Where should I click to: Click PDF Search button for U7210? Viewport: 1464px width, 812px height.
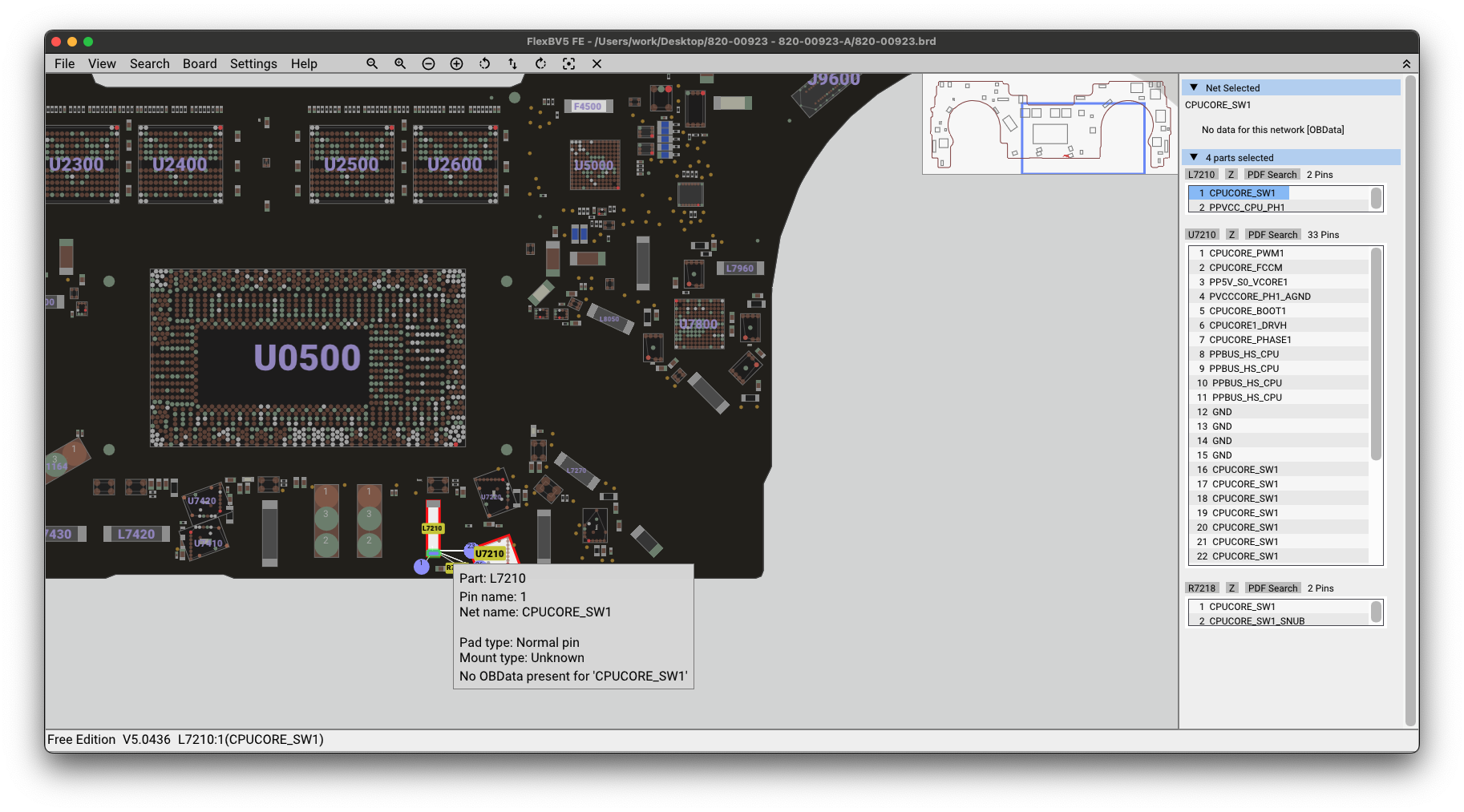point(1272,235)
